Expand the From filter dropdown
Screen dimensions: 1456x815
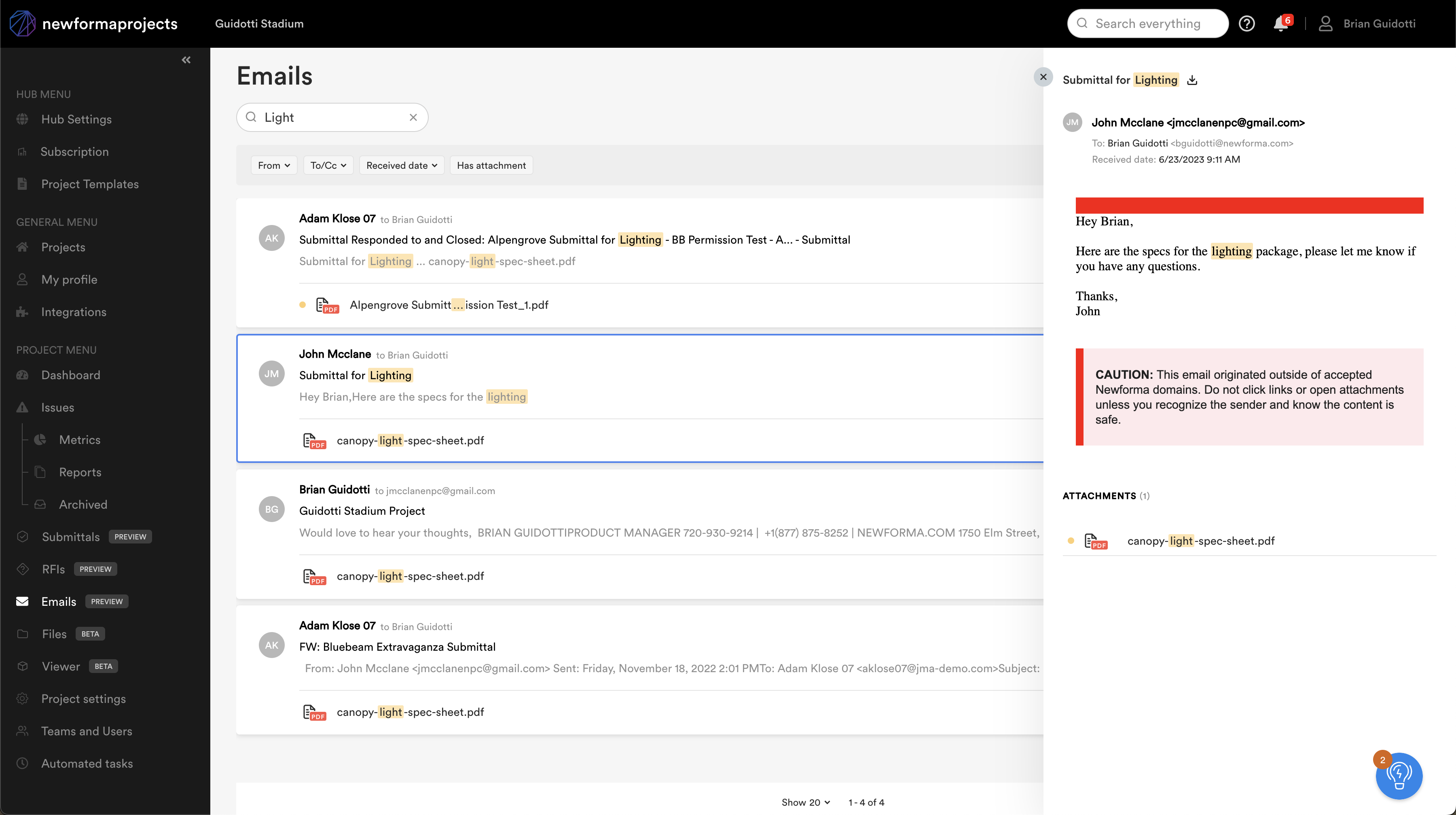click(x=274, y=166)
